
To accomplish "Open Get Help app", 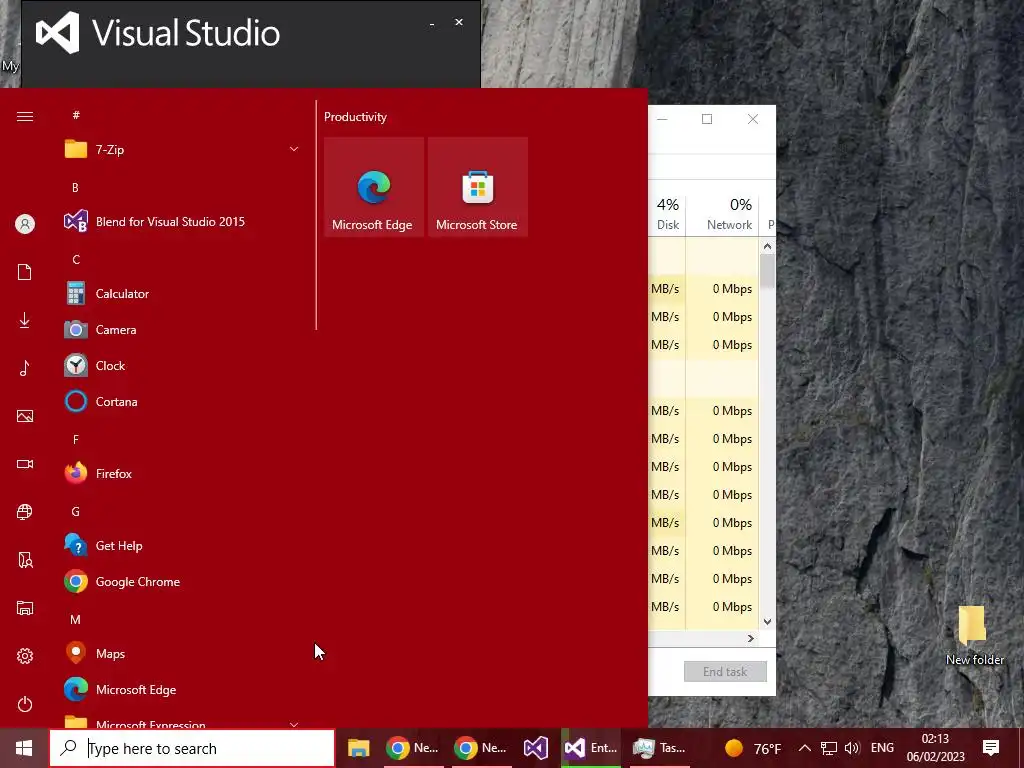I will 184,546.
